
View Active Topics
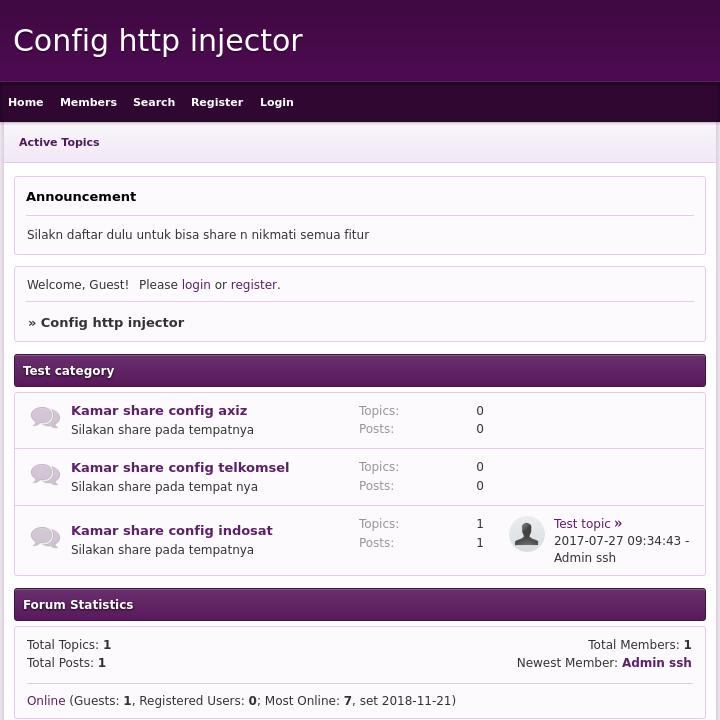coord(59,142)
